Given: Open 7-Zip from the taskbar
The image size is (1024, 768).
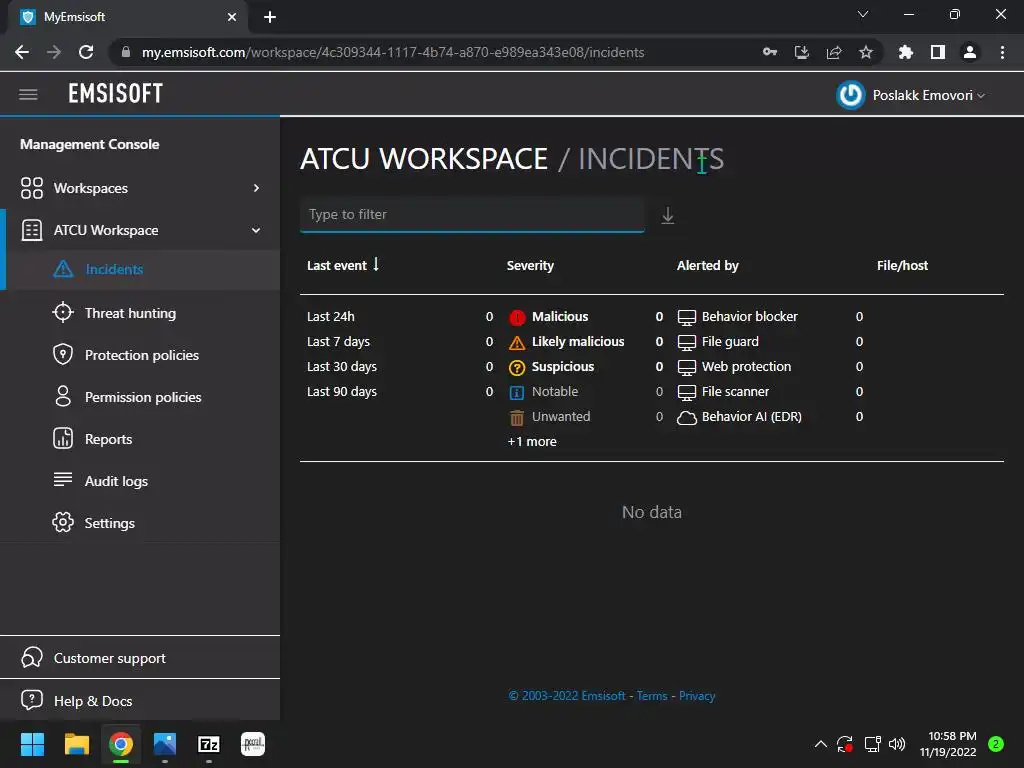Looking at the screenshot, I should [209, 744].
